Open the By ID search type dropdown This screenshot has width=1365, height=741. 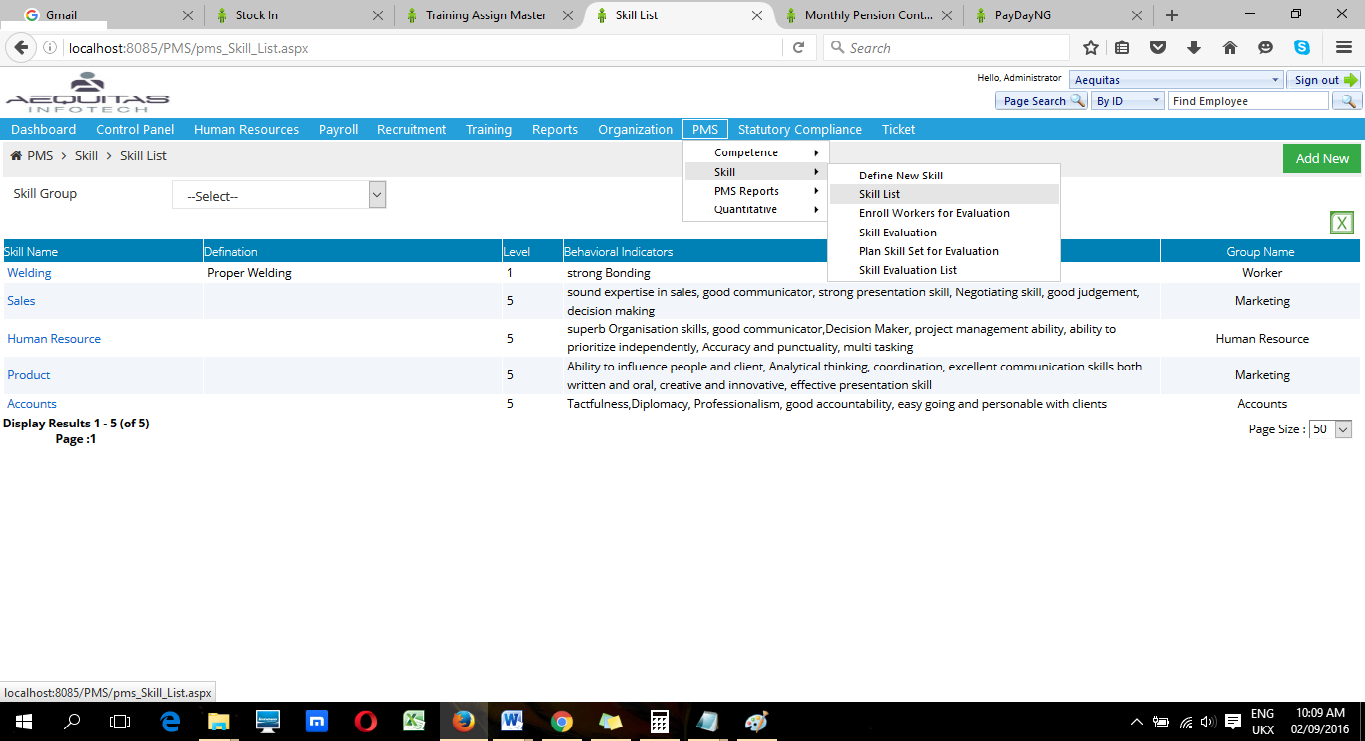tap(1128, 101)
